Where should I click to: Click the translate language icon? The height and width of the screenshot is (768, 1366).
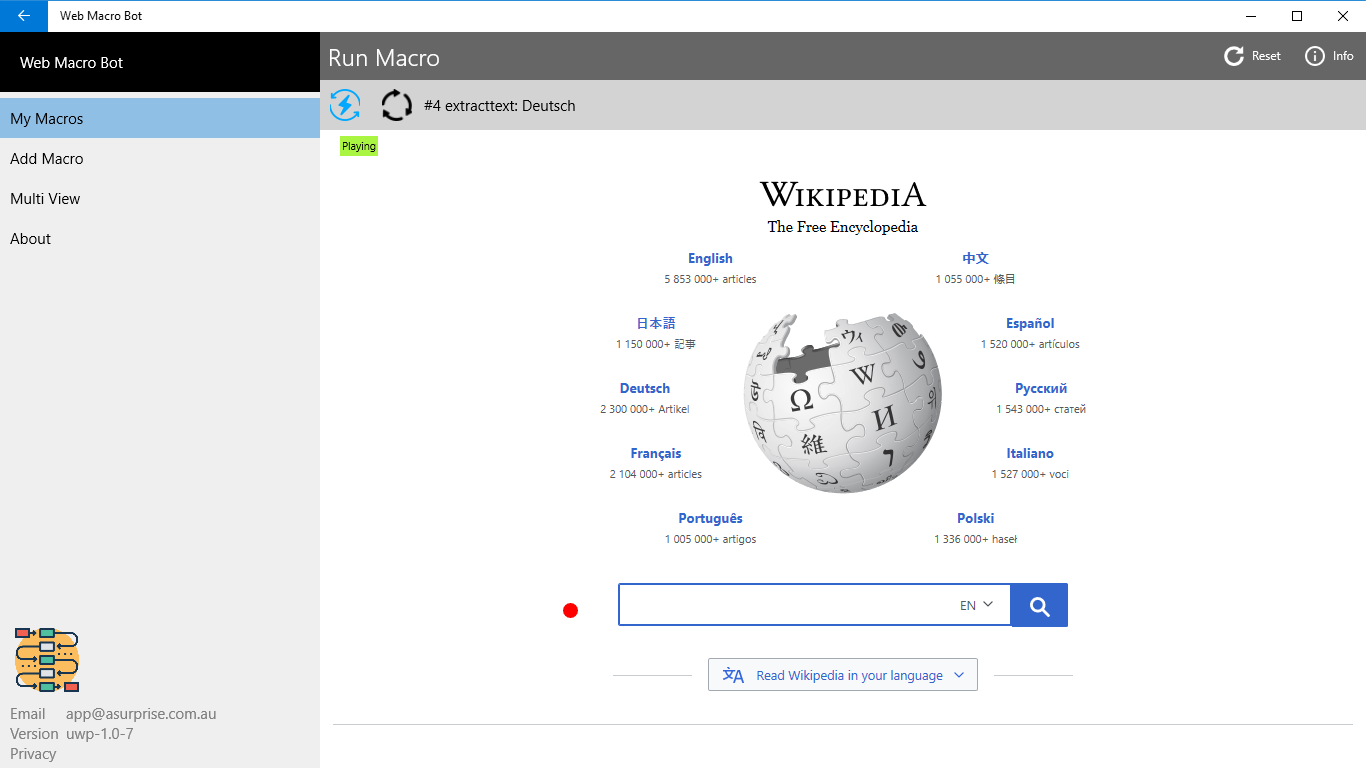(733, 675)
